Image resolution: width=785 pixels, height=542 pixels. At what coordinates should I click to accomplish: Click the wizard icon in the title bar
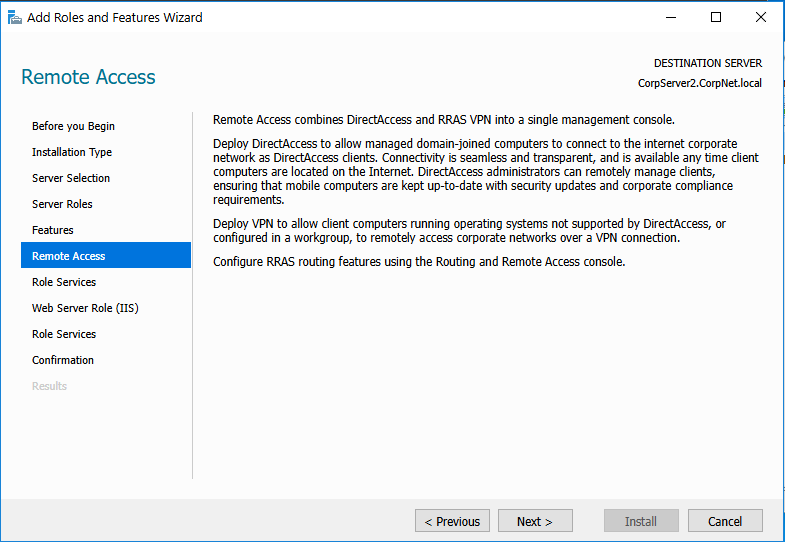coord(13,17)
